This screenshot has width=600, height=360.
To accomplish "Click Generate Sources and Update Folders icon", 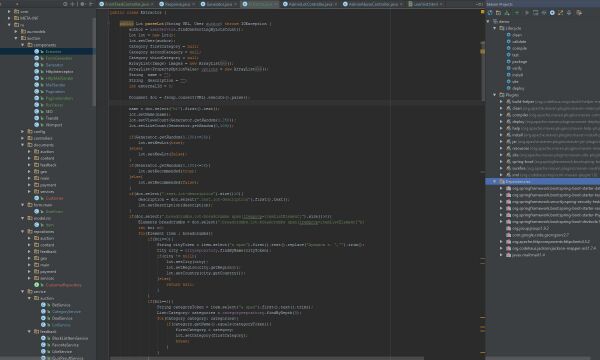I will (499, 13).
